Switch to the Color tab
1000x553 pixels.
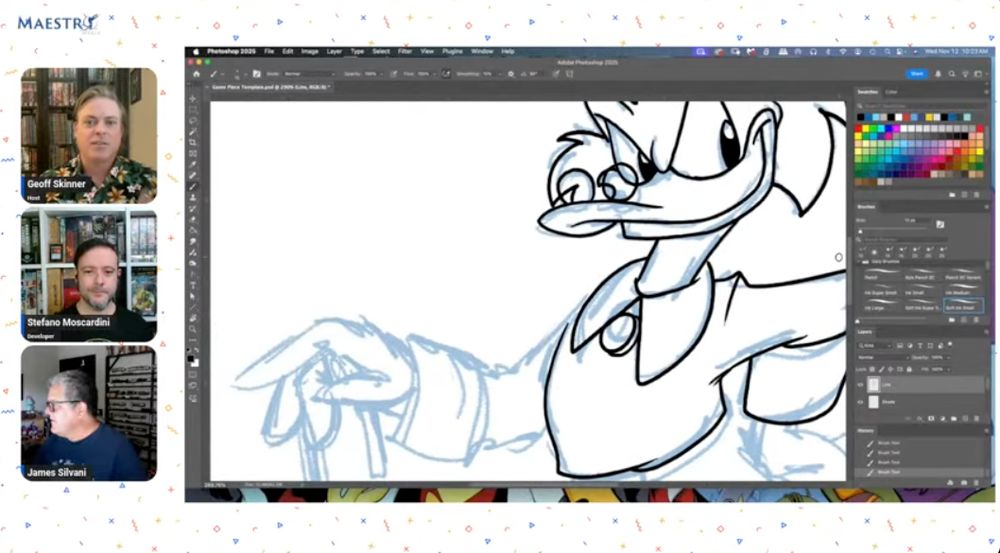[891, 92]
